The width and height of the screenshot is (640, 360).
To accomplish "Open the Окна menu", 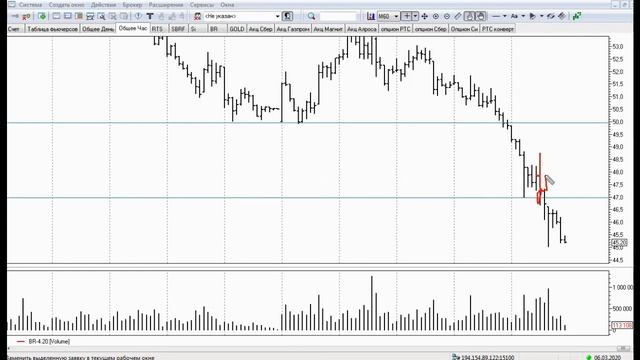I will pyautogui.click(x=227, y=5).
